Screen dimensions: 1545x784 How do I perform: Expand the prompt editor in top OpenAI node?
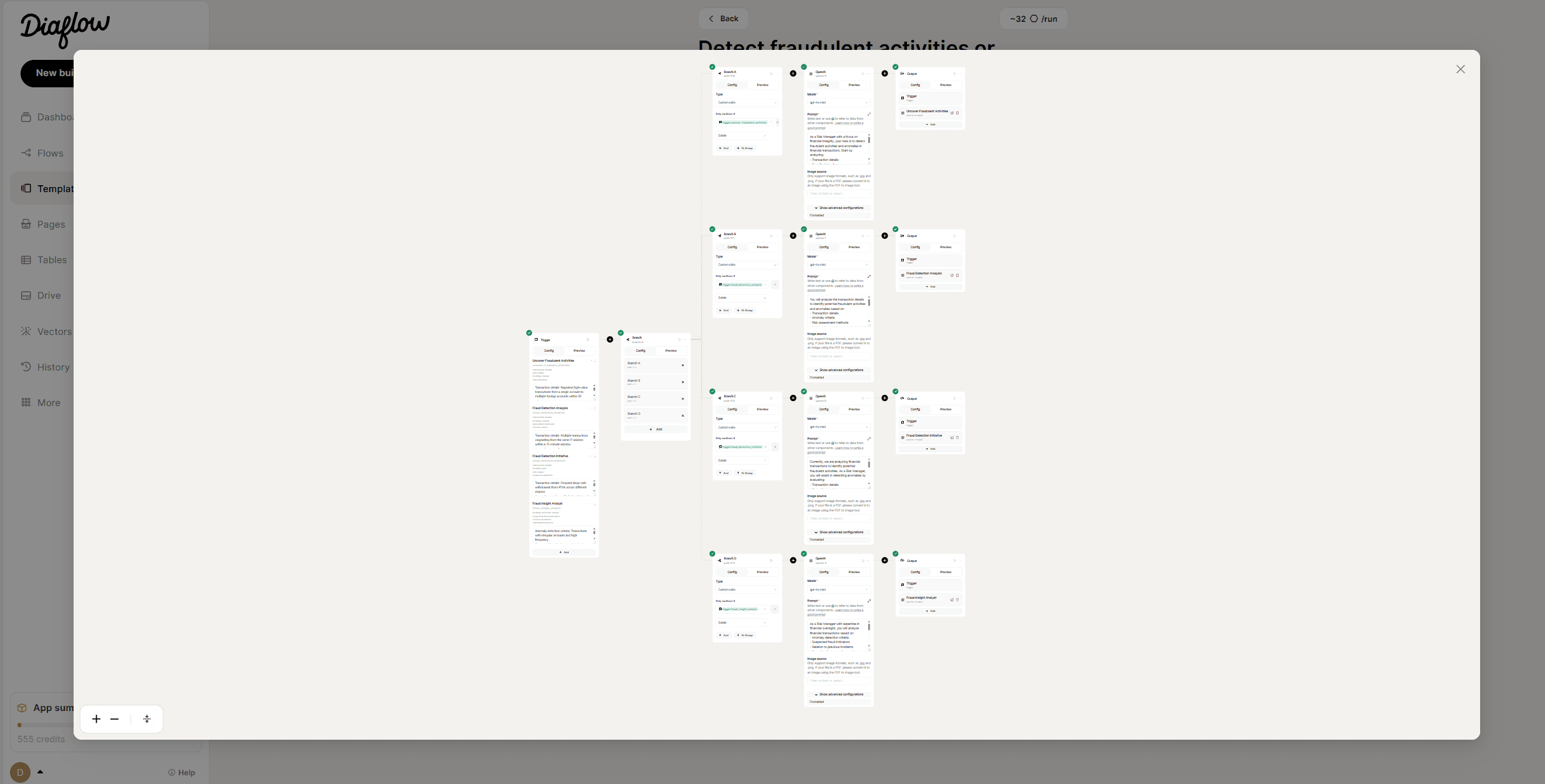[x=869, y=114]
